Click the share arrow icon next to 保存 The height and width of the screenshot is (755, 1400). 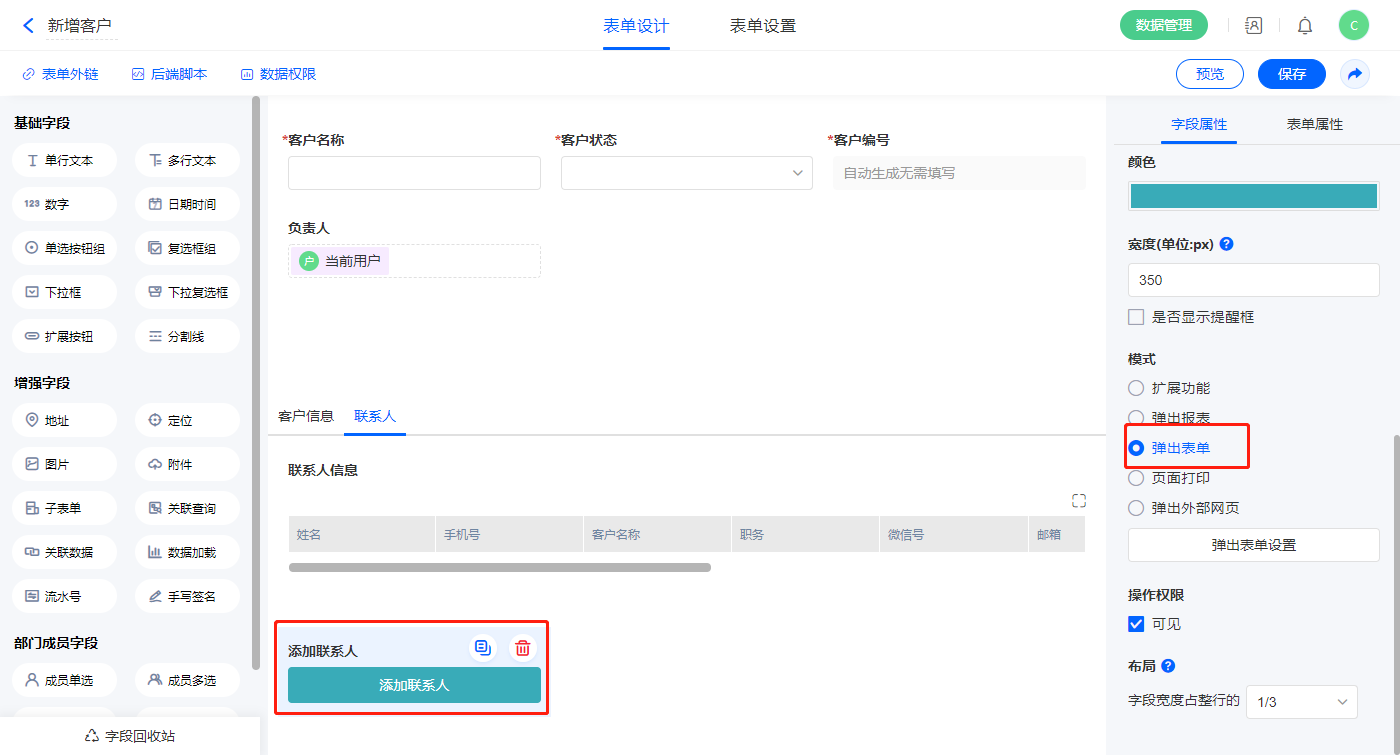click(1355, 74)
